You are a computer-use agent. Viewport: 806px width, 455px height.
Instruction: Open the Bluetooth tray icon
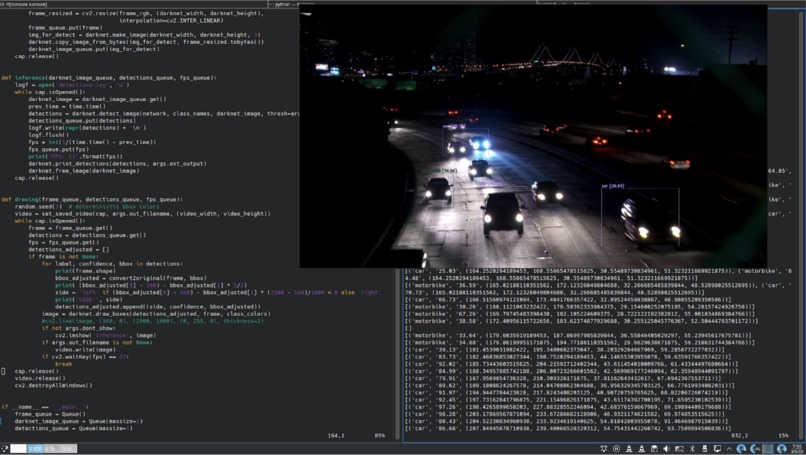[692, 449]
